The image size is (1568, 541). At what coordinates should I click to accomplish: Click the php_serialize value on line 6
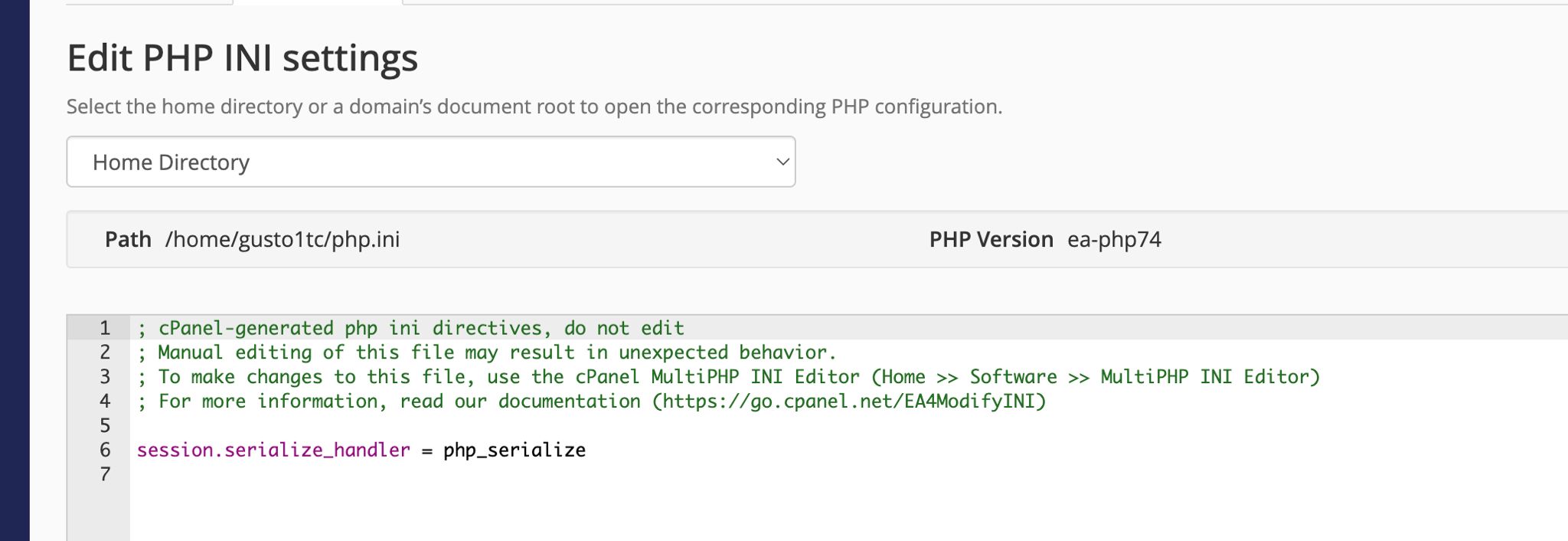coord(514,450)
